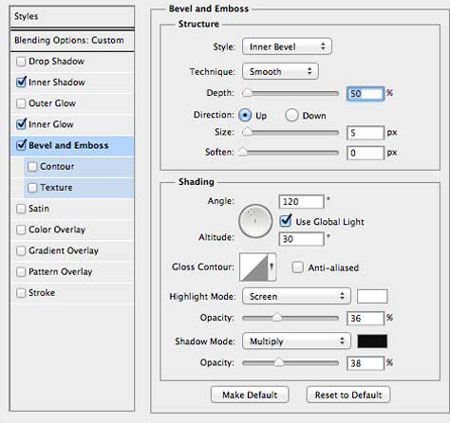Select Blending Options: Custom in the list

tap(72, 41)
